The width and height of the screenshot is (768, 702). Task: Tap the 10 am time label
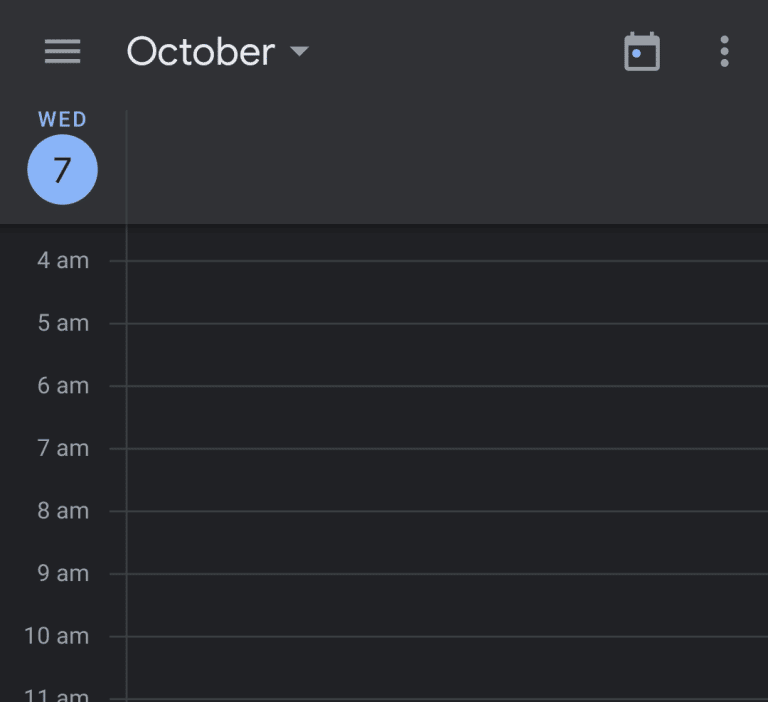click(x=57, y=636)
